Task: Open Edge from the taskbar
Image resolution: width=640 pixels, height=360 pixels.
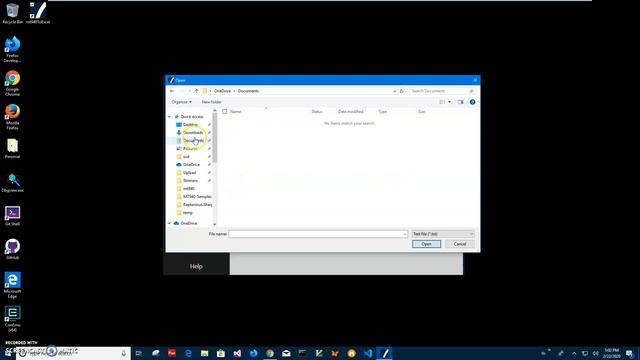Action: coord(188,353)
